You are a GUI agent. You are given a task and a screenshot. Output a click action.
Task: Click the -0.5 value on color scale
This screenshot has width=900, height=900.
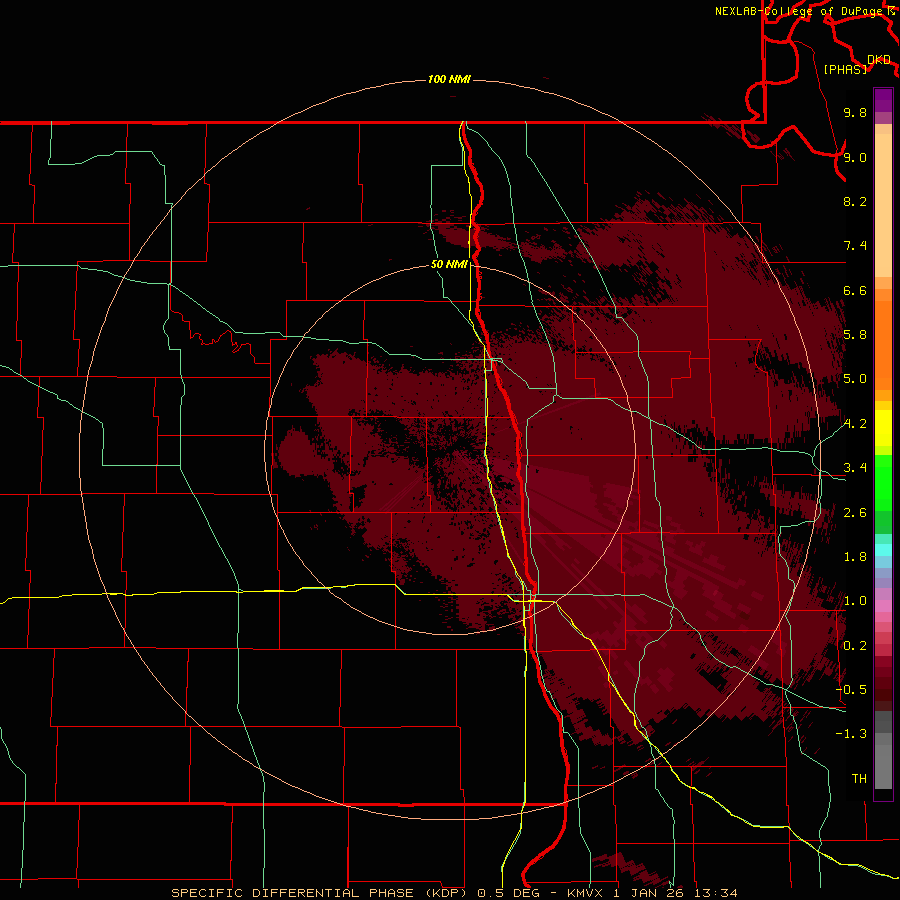851,690
